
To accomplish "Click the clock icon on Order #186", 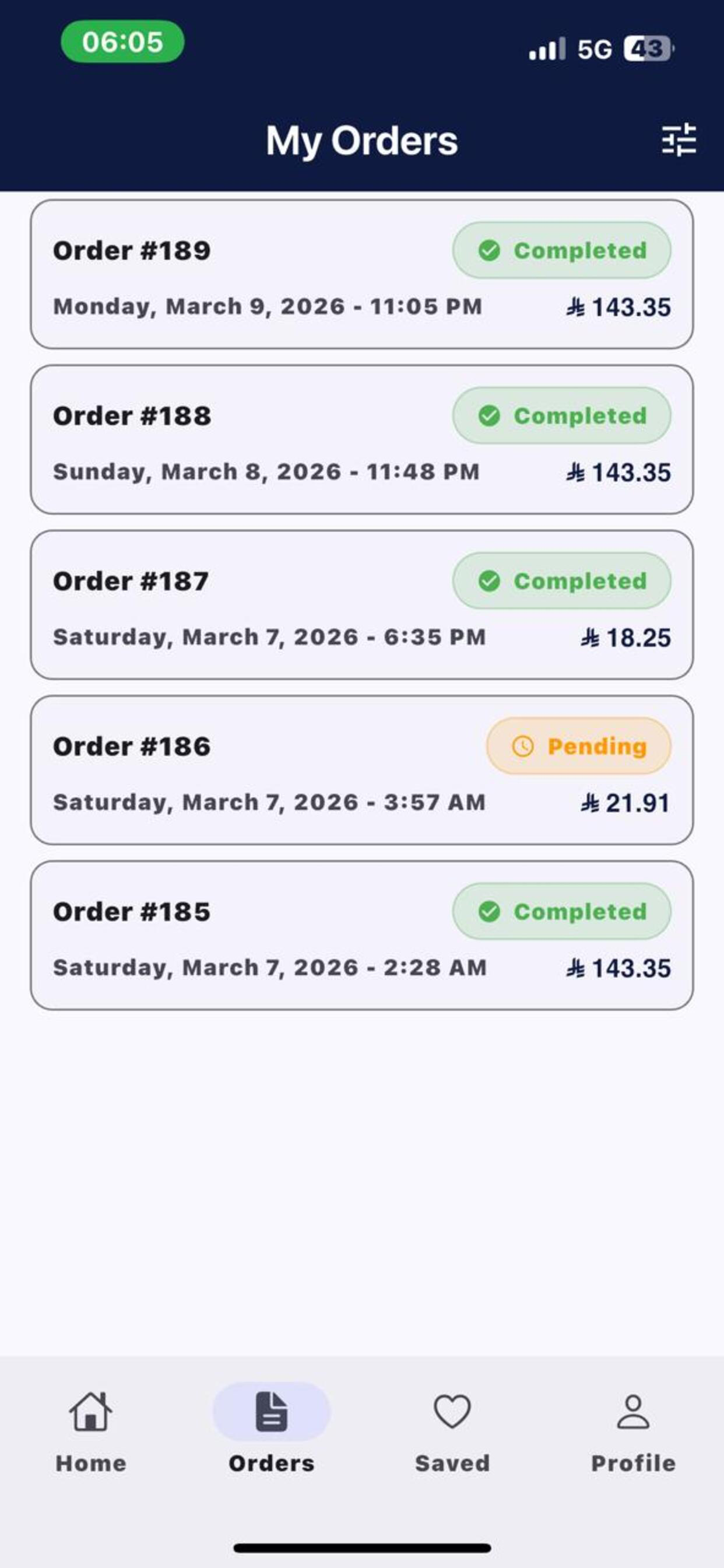I will coord(523,745).
